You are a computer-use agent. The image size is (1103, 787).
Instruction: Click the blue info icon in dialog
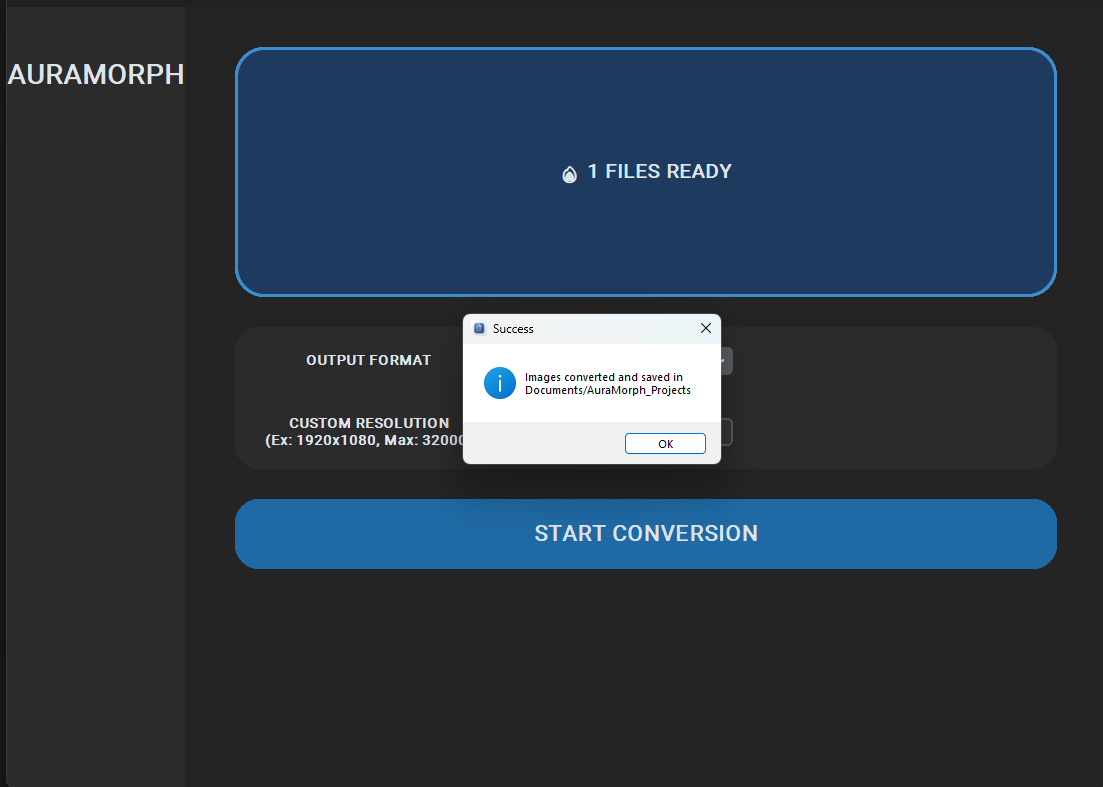[x=499, y=383]
